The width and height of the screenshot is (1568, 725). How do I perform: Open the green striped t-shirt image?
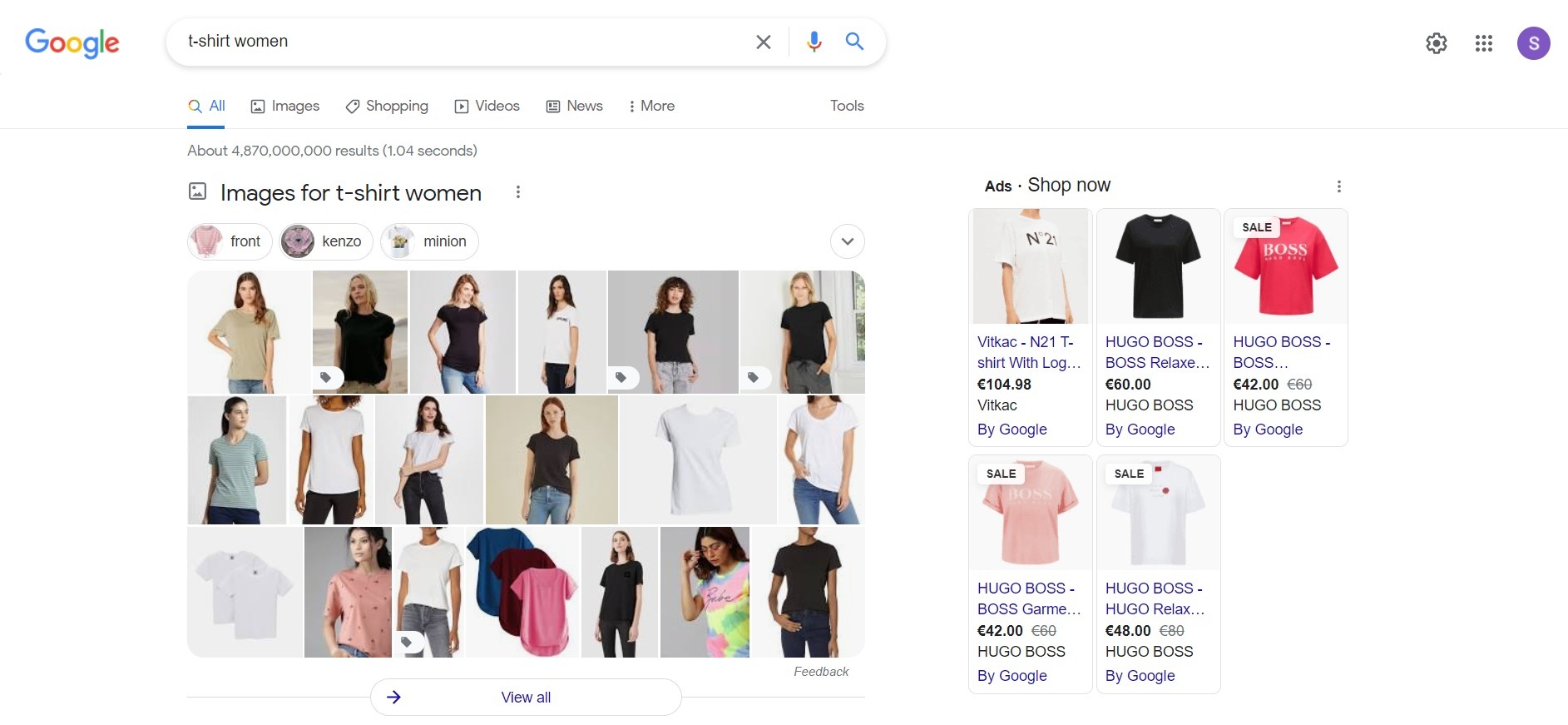tap(237, 460)
